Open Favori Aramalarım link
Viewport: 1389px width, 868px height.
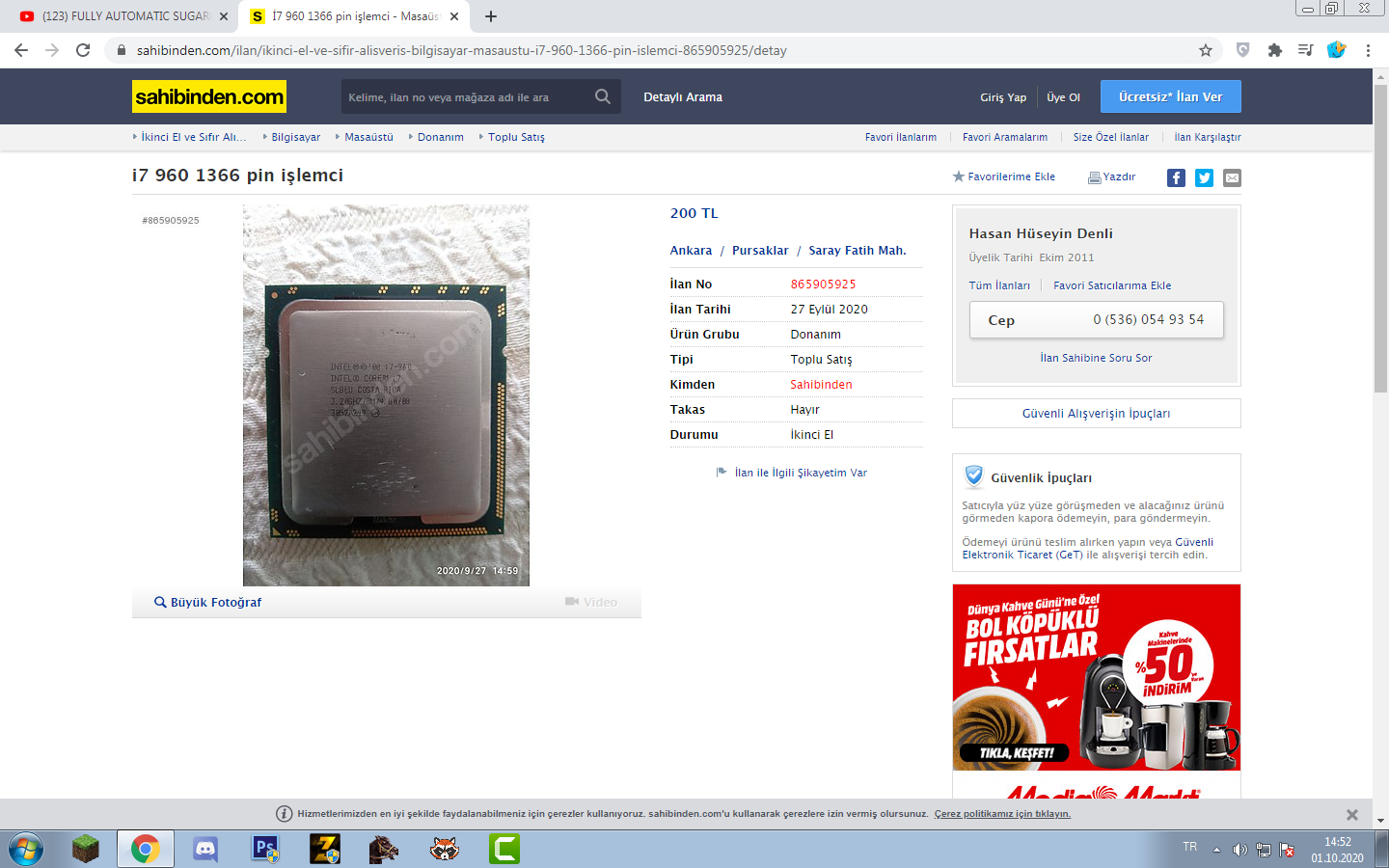pyautogui.click(x=1005, y=137)
